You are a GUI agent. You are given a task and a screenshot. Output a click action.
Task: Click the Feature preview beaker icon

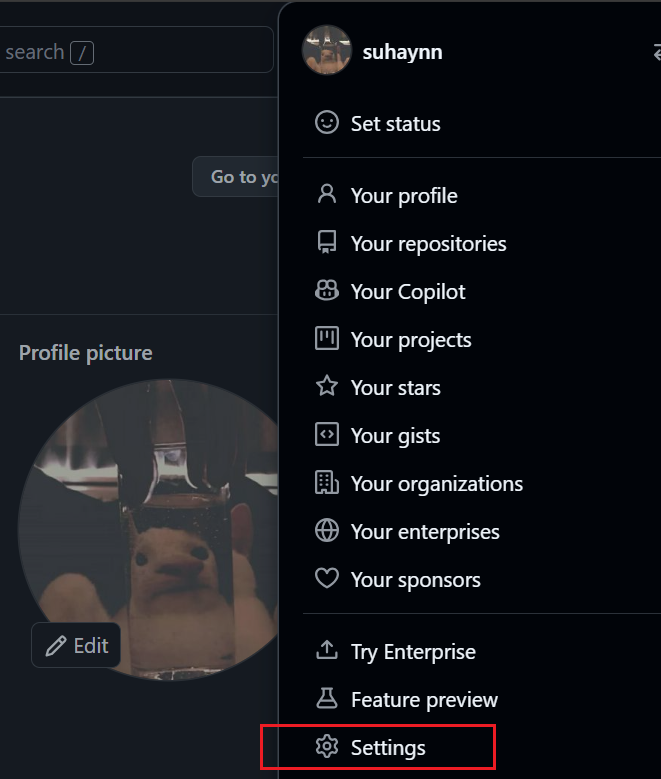[327, 699]
